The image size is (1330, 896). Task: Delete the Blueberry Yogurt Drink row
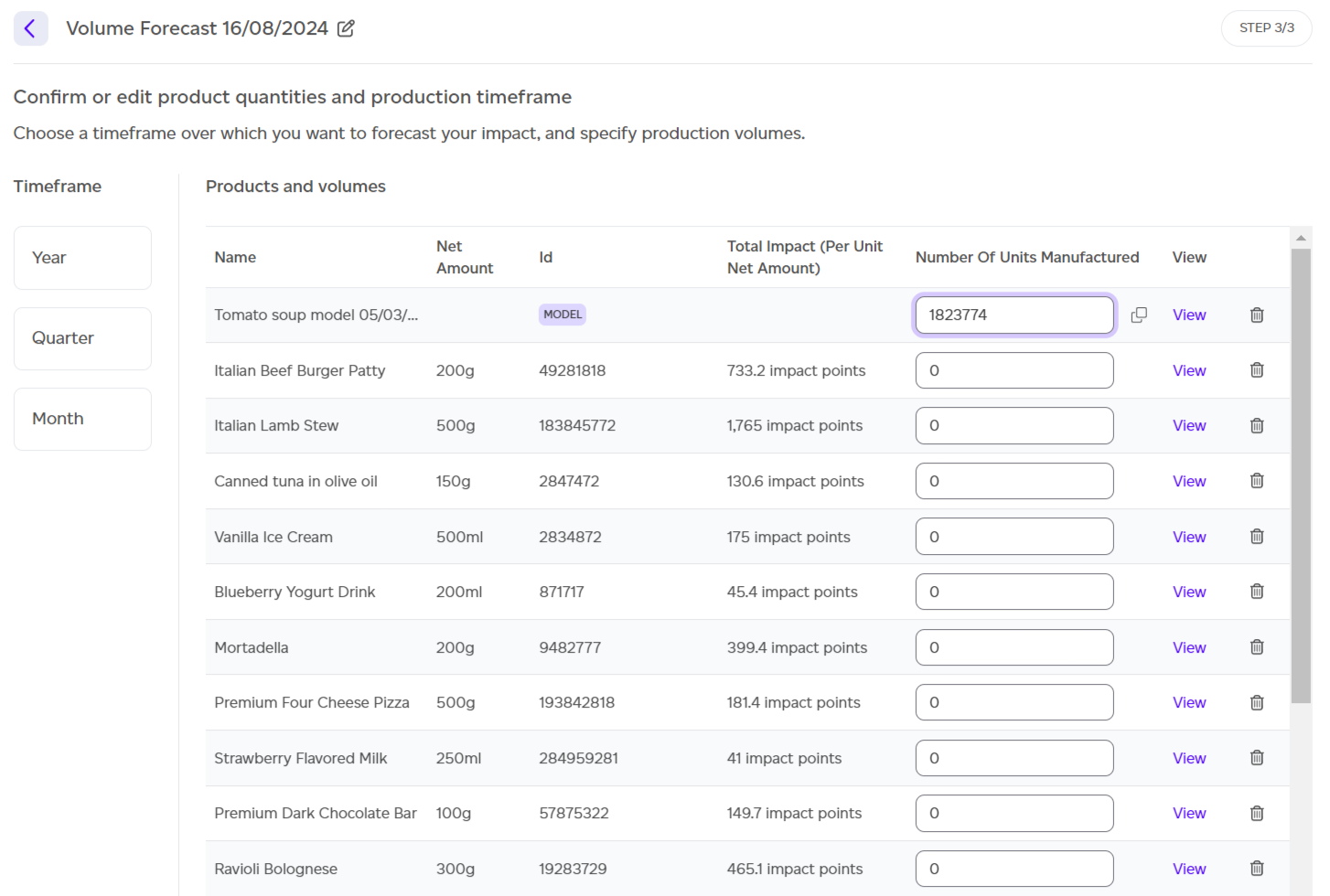coord(1257,592)
